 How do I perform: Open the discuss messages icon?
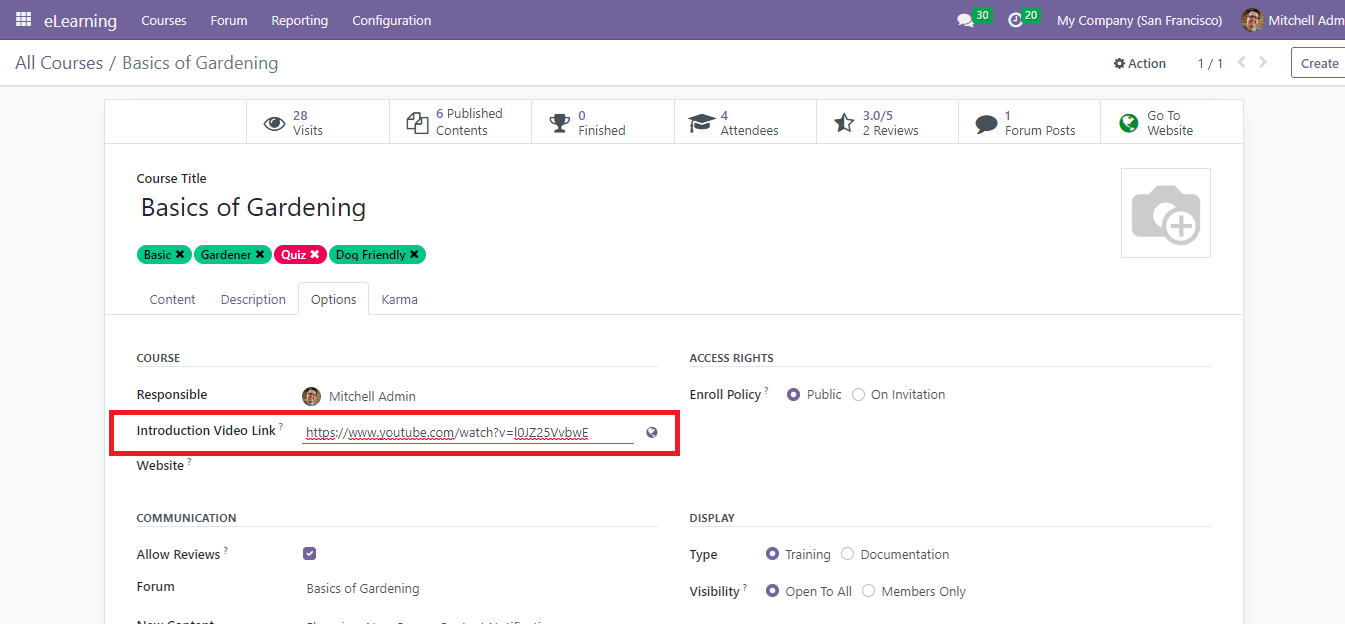(x=965, y=20)
